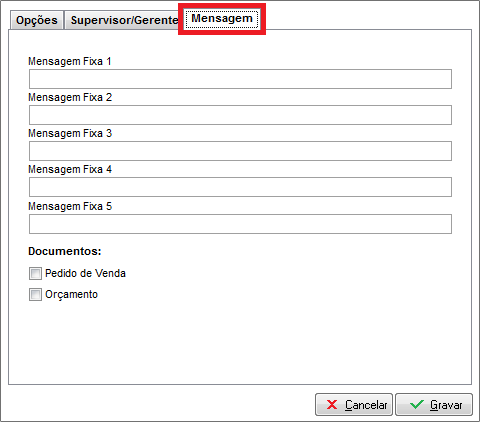The height and width of the screenshot is (422, 480).
Task: Cancel using the Cancelar button text
Action: point(366,405)
